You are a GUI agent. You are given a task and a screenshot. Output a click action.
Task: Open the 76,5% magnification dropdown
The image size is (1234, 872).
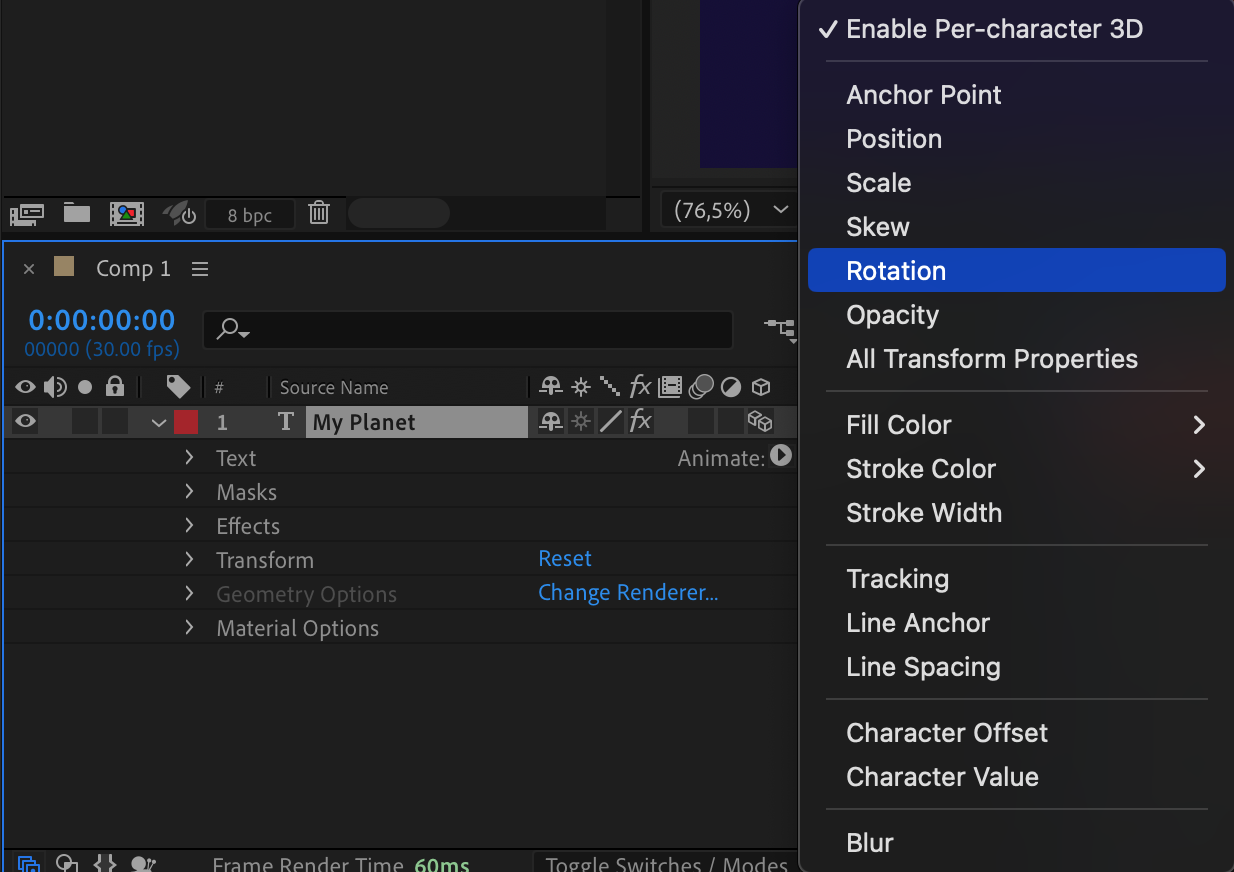tap(727, 211)
